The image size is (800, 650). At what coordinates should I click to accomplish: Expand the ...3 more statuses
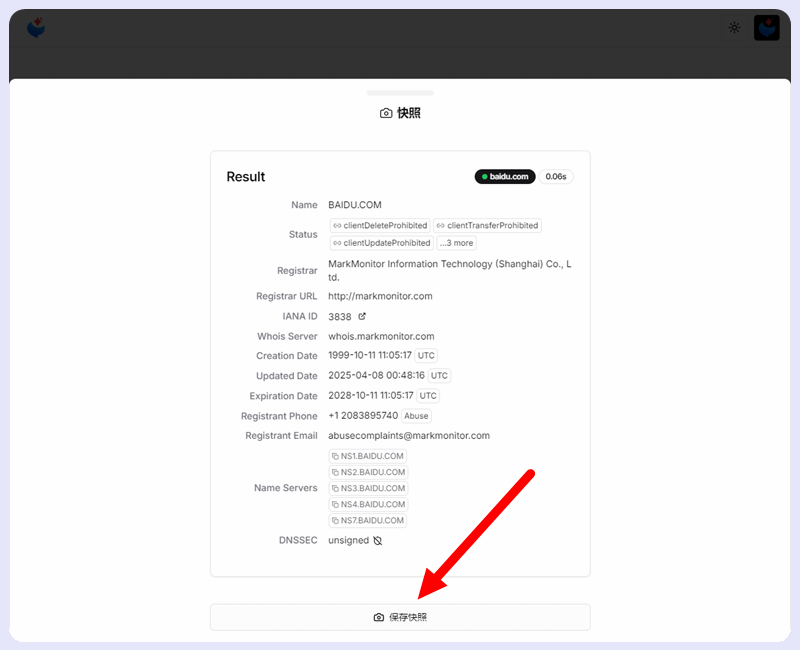[456, 243]
